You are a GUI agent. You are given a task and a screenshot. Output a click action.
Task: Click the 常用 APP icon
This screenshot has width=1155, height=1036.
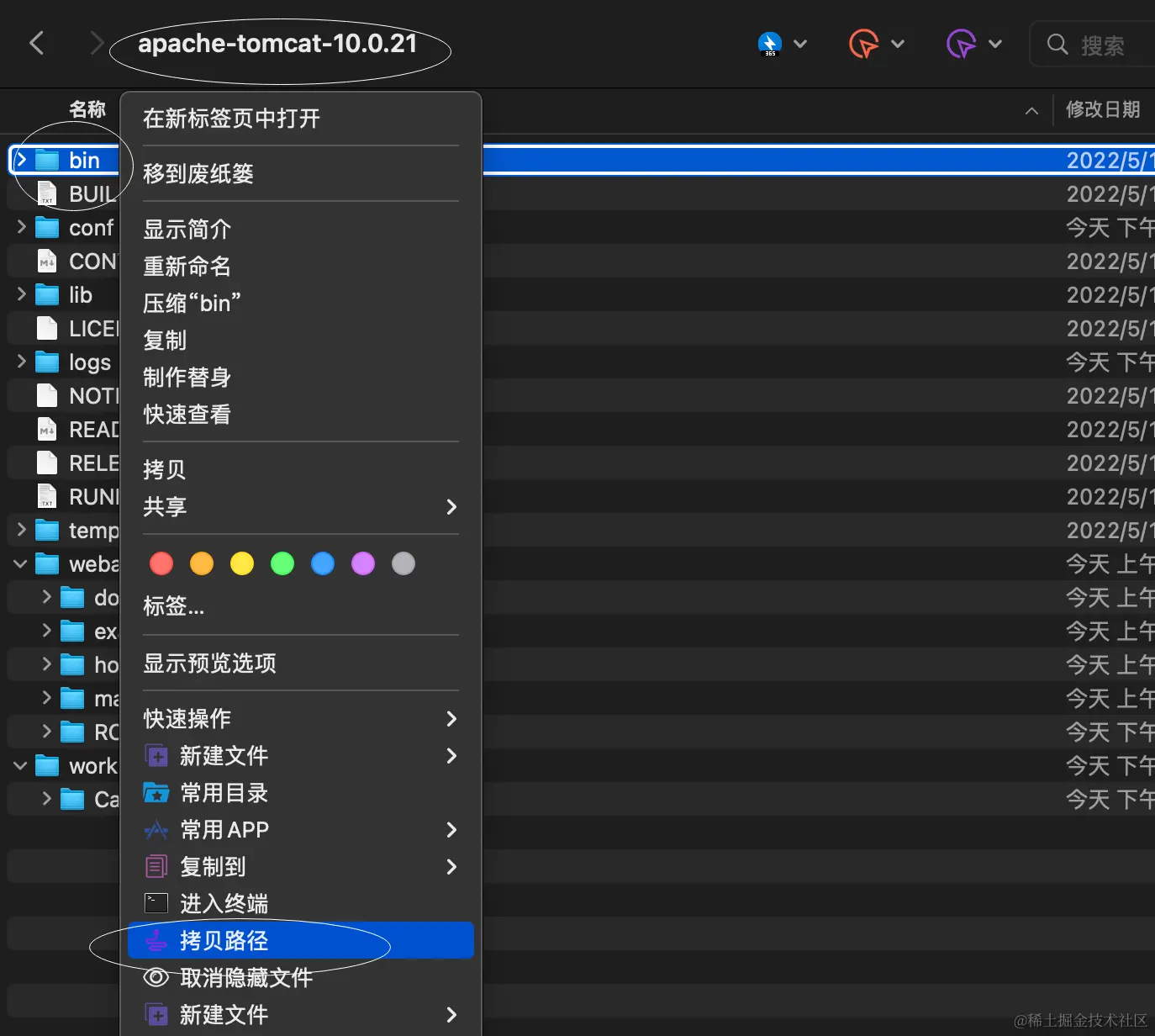pos(156,830)
